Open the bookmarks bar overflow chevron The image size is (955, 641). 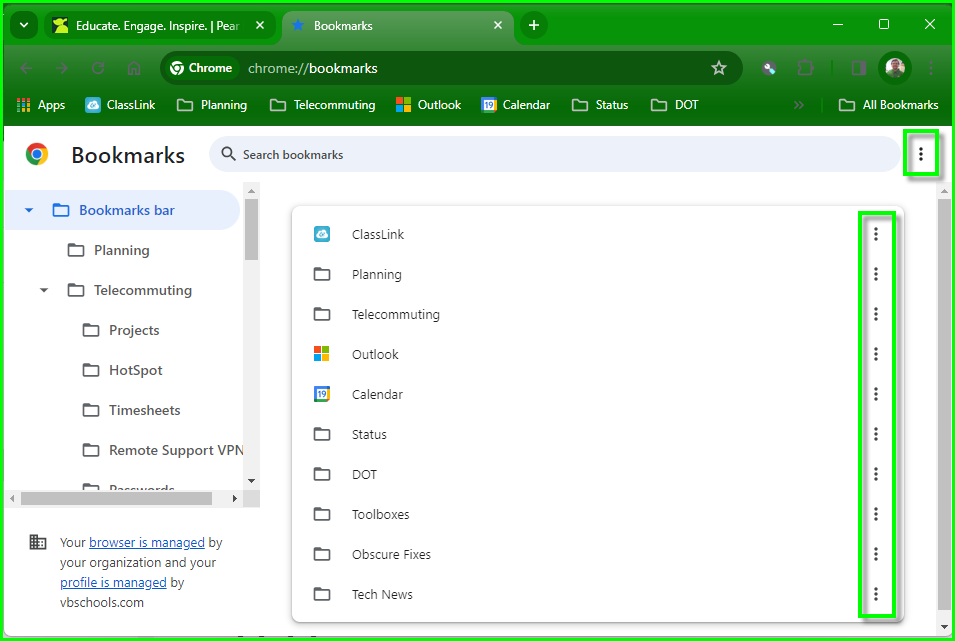pos(799,104)
